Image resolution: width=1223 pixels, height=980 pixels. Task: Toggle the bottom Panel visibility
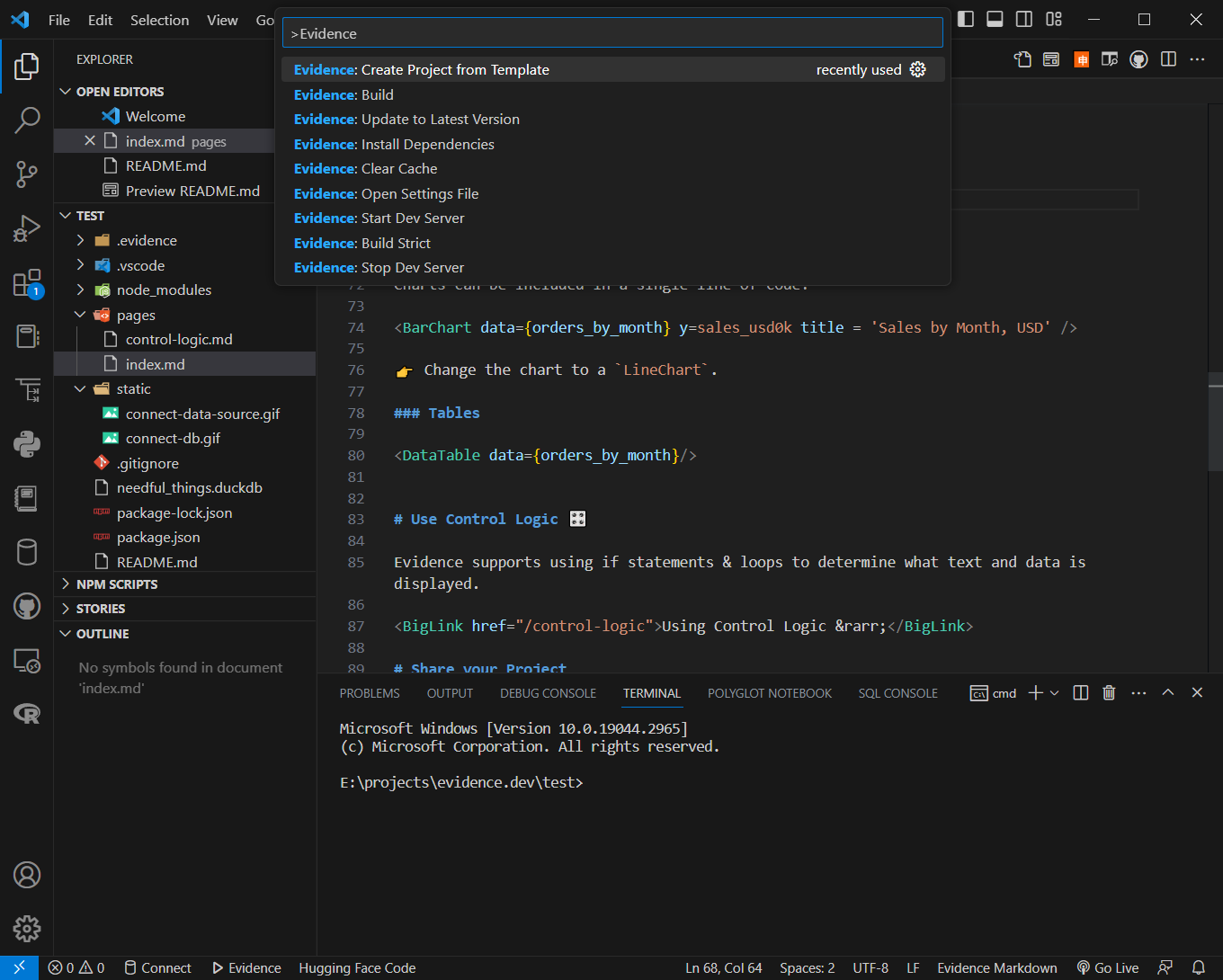click(x=995, y=19)
